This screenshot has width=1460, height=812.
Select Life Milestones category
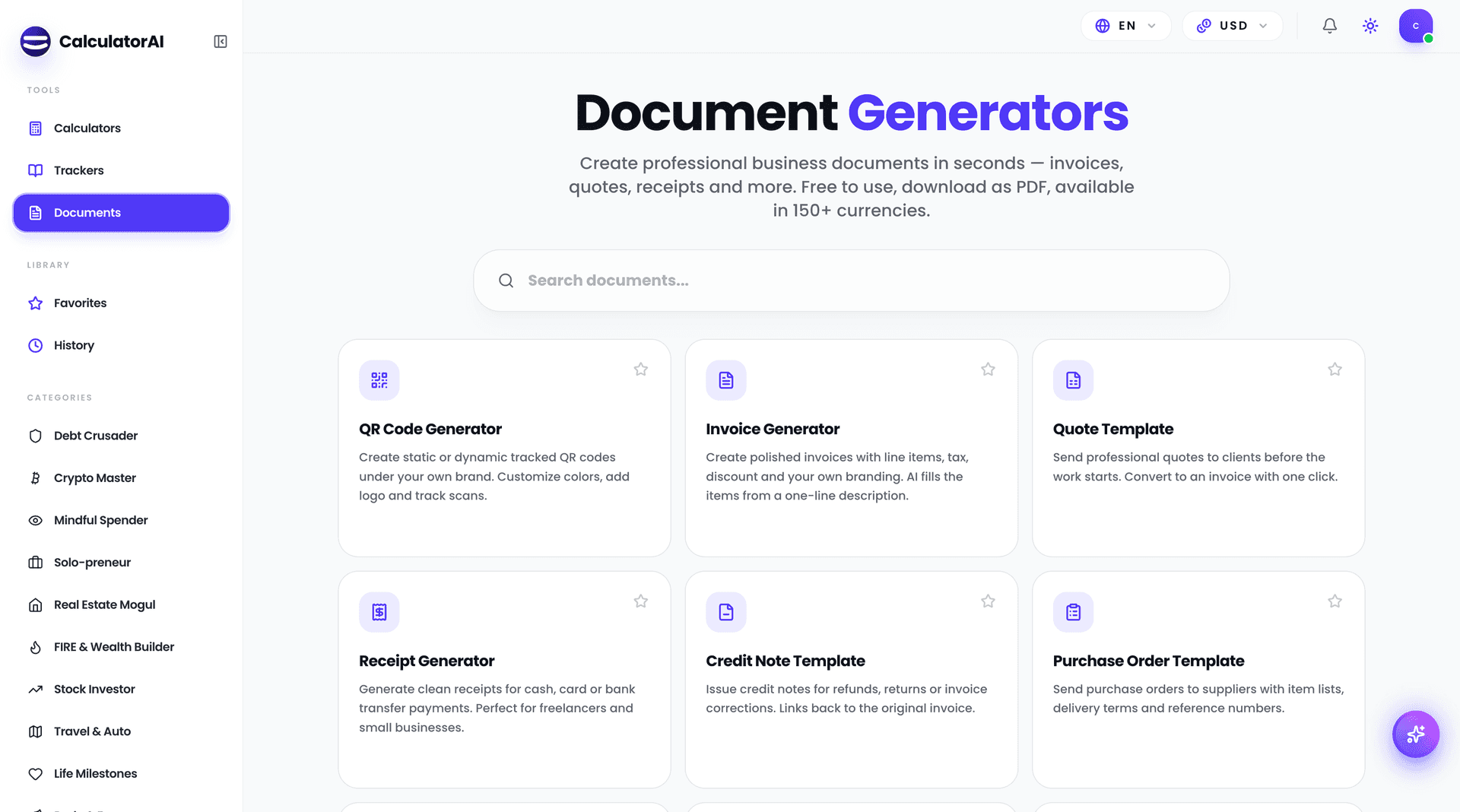coord(121,773)
